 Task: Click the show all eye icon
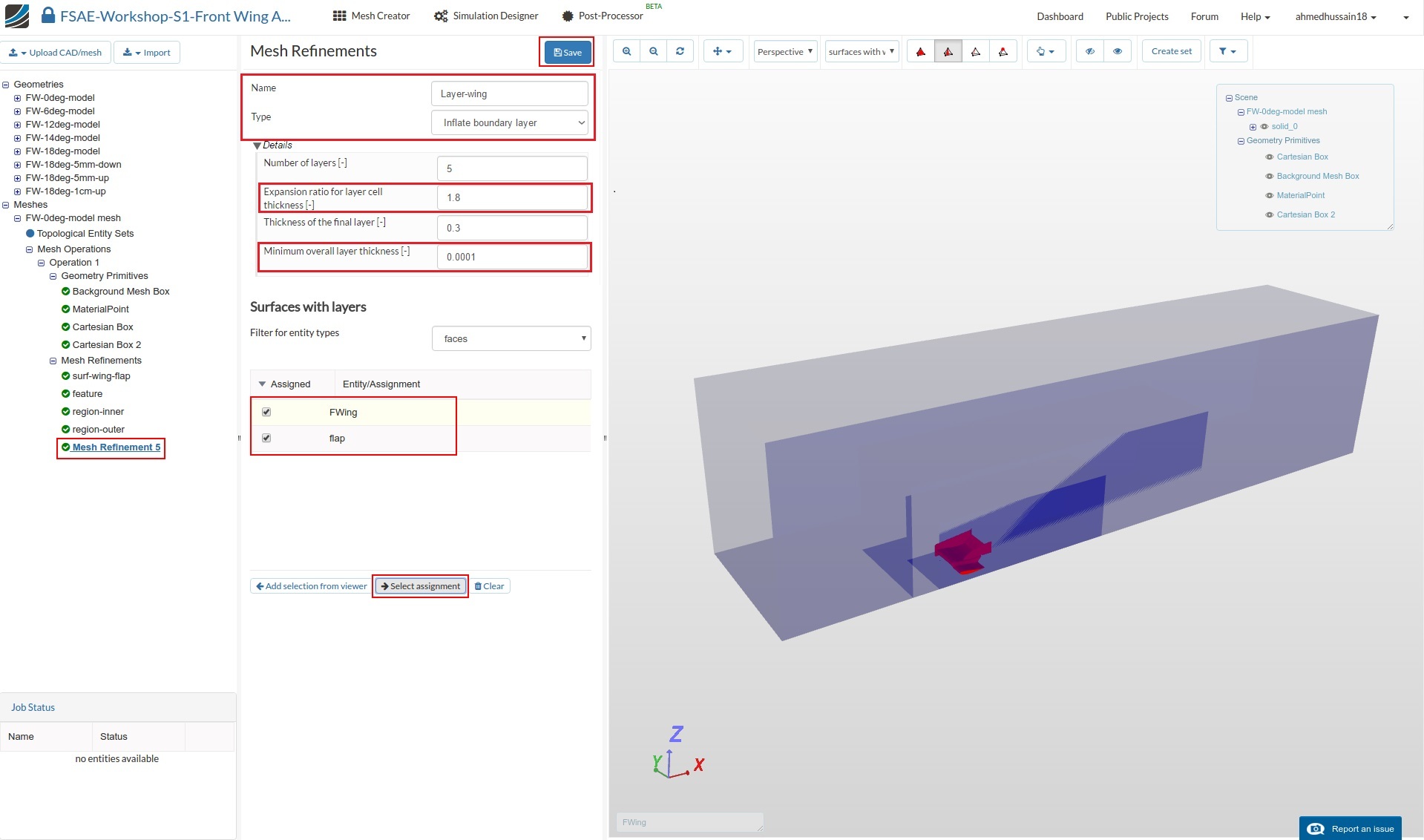point(1117,51)
